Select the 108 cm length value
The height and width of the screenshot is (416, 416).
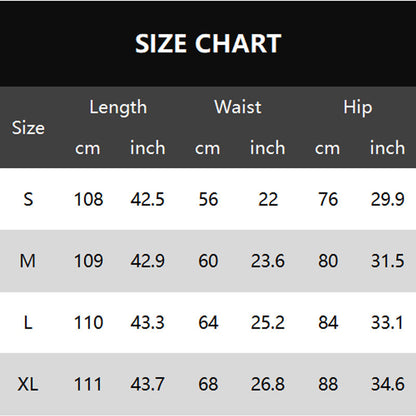(89, 199)
